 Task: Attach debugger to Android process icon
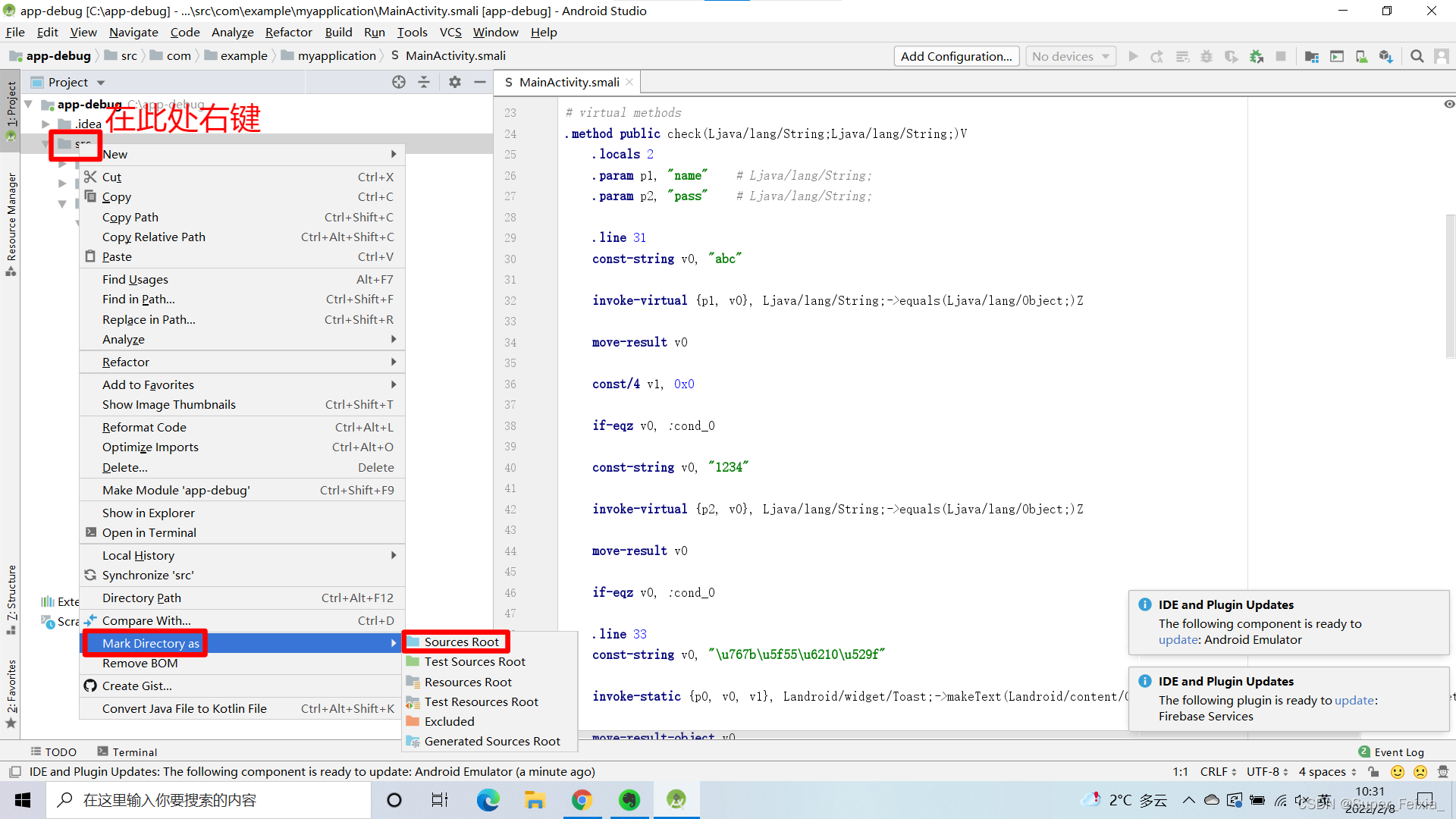[x=1256, y=56]
